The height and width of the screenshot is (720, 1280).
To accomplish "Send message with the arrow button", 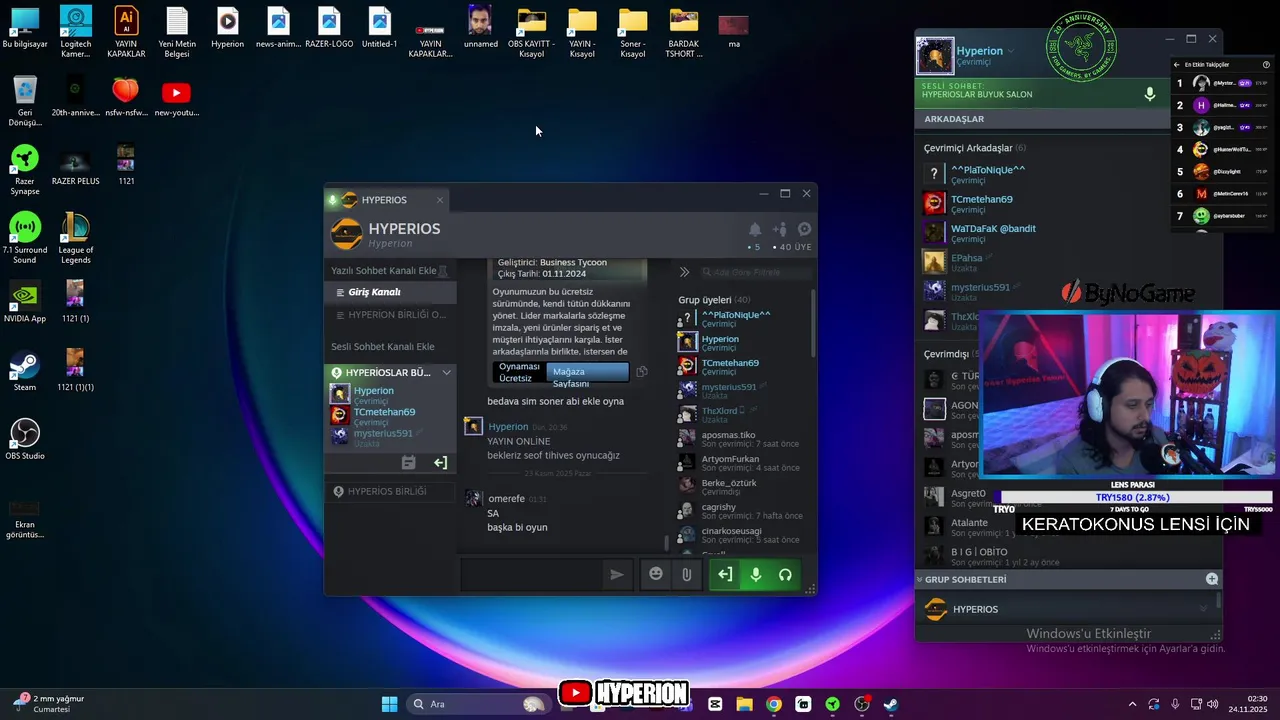I will [x=617, y=574].
